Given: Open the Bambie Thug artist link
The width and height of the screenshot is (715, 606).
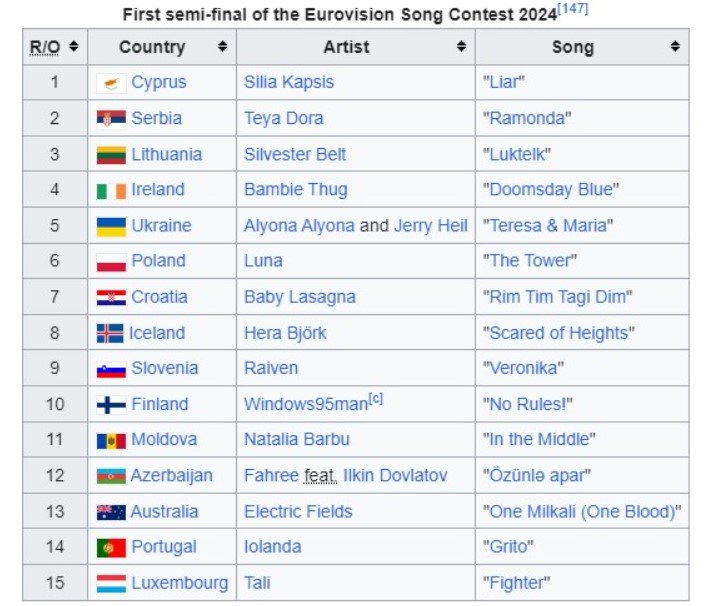Looking at the screenshot, I should click(x=296, y=189).
